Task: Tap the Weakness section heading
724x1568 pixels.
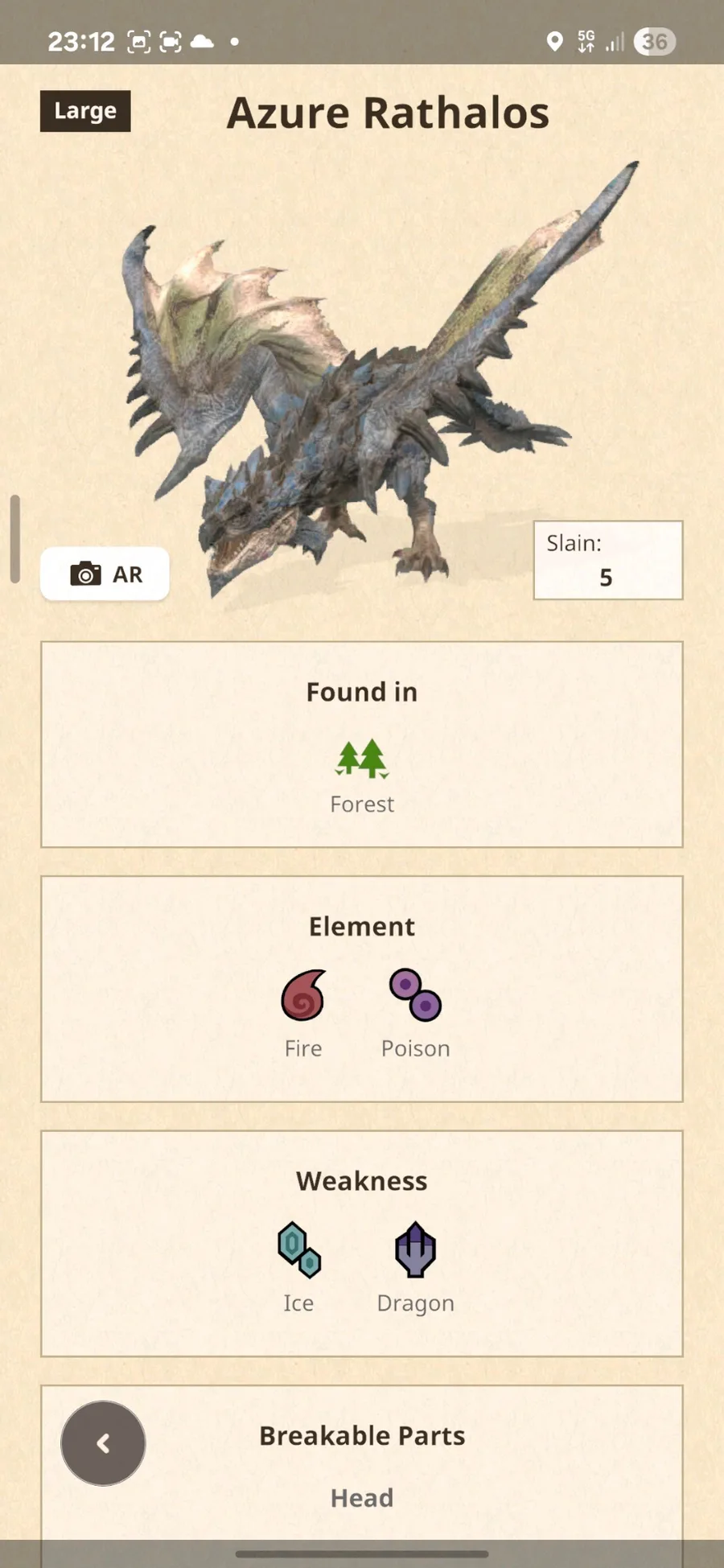Action: (362, 1180)
